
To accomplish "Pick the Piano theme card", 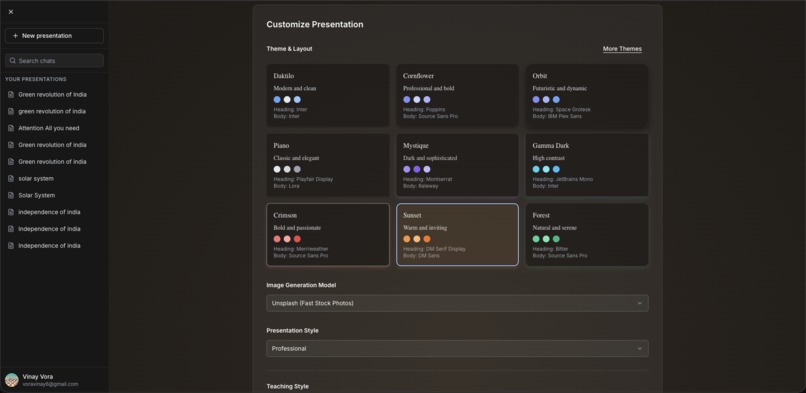I will click(327, 165).
